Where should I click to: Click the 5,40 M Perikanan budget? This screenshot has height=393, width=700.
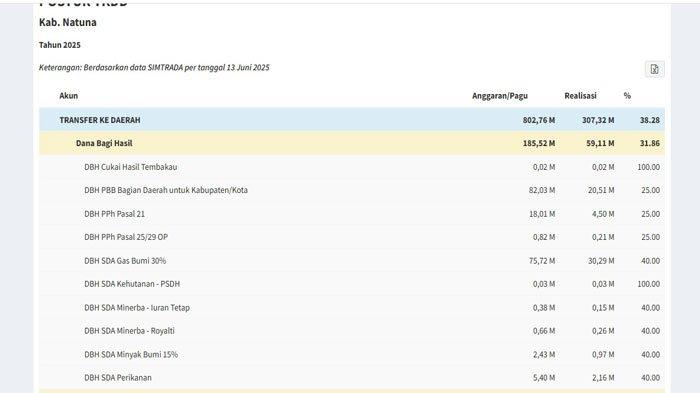click(544, 378)
